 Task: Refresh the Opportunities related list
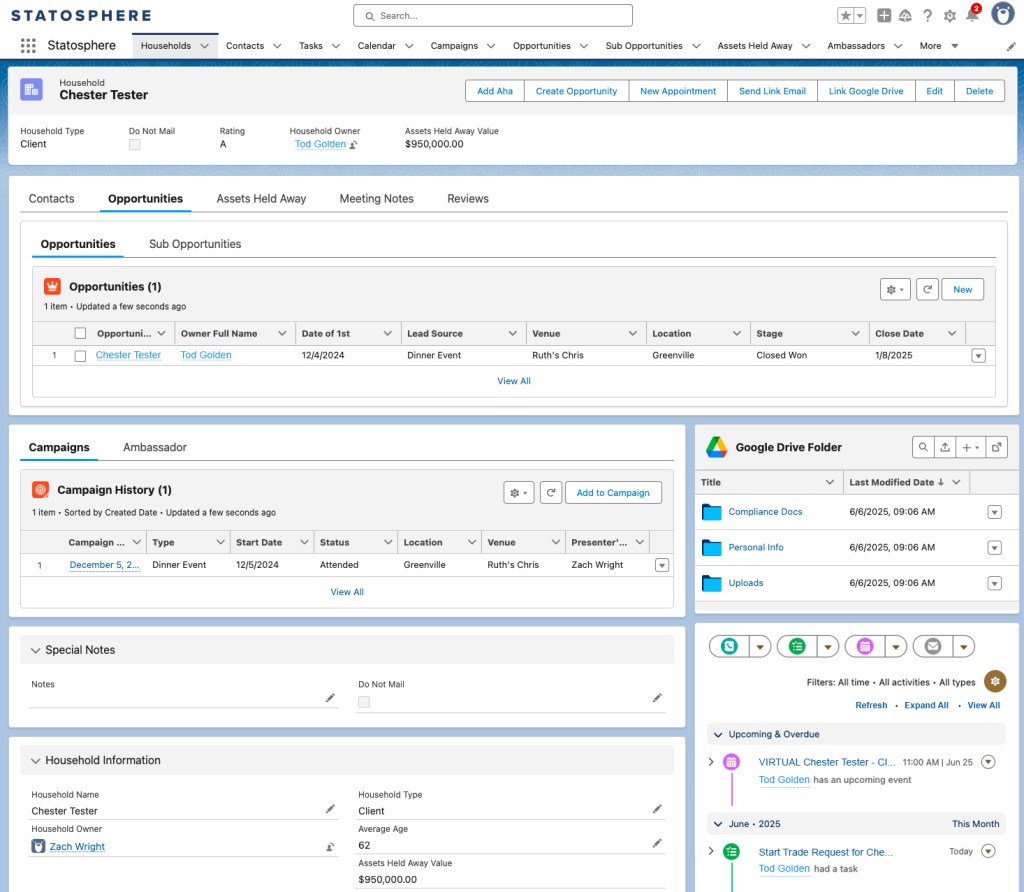click(927, 289)
